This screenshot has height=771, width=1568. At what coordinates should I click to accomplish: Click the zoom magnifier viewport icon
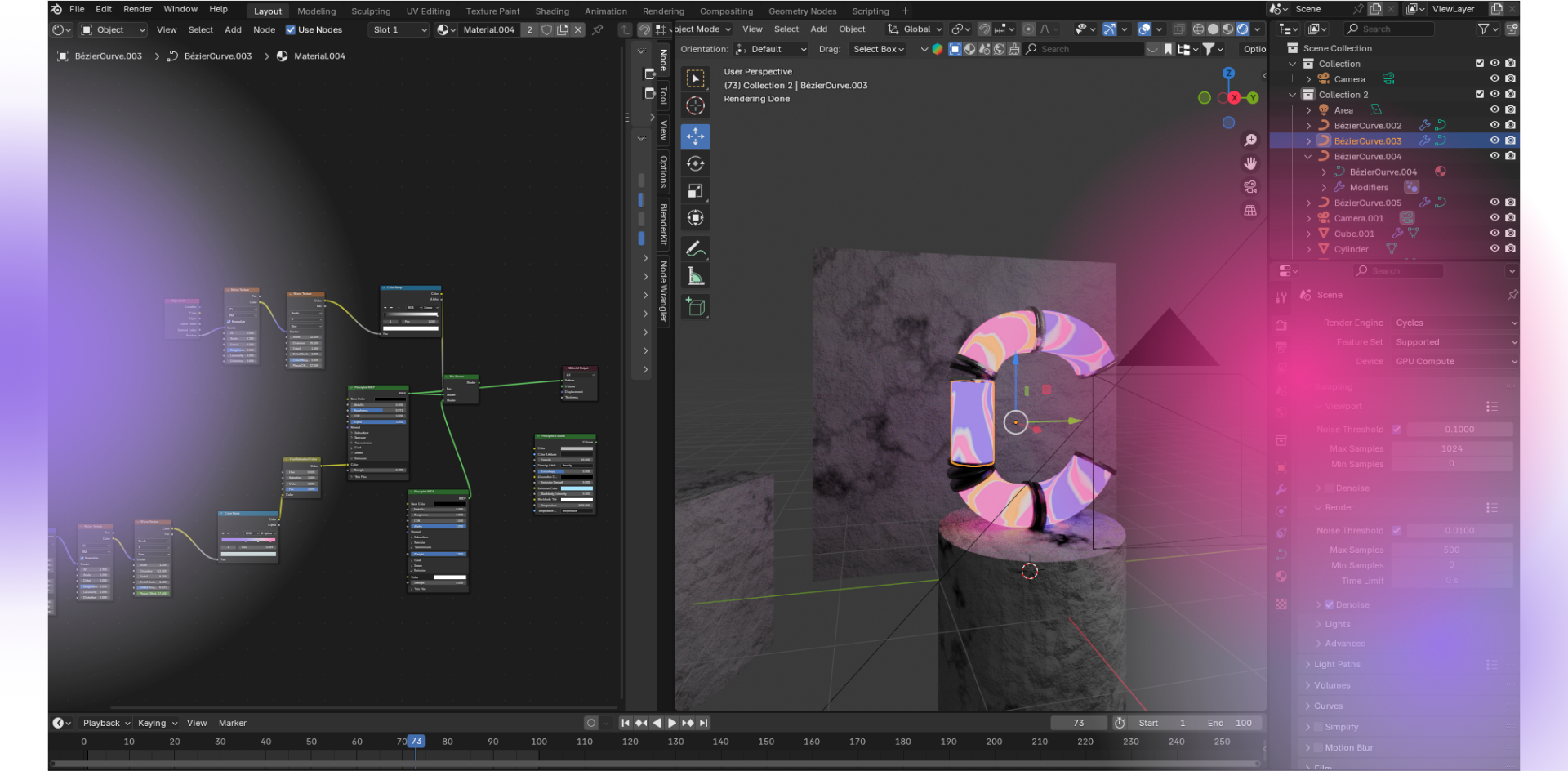(x=1250, y=140)
